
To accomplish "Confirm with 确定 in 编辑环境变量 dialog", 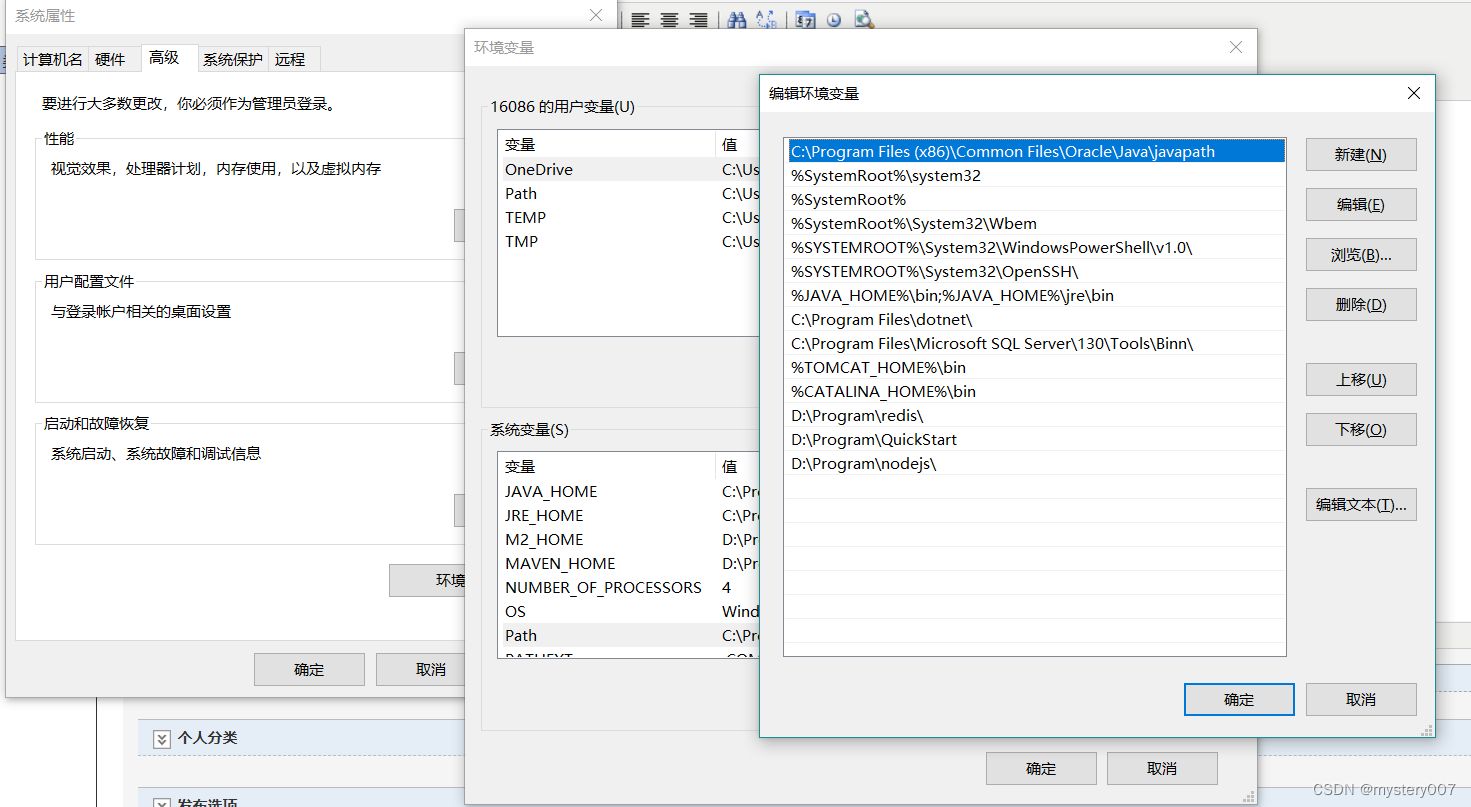I will 1239,699.
